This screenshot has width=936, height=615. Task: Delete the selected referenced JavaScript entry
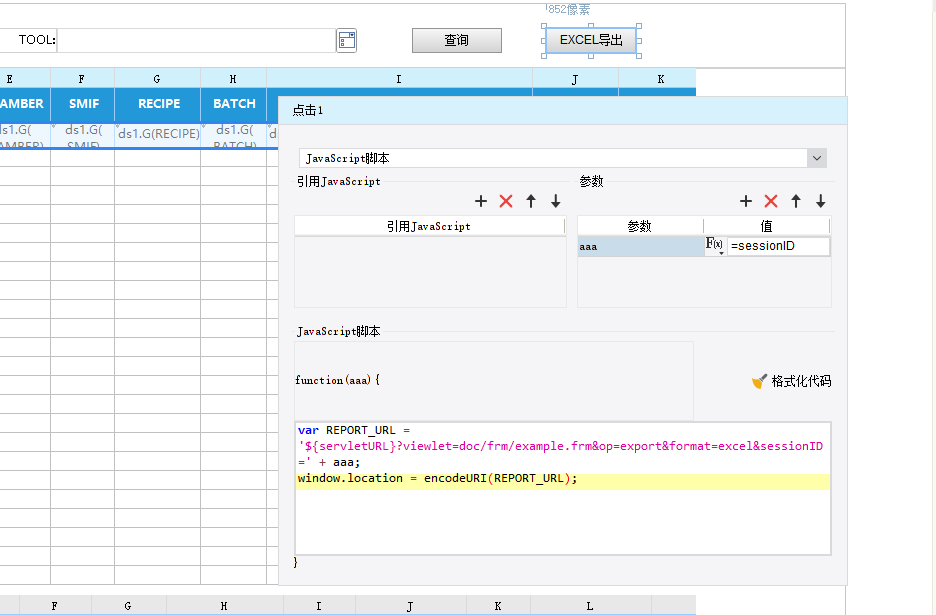506,201
